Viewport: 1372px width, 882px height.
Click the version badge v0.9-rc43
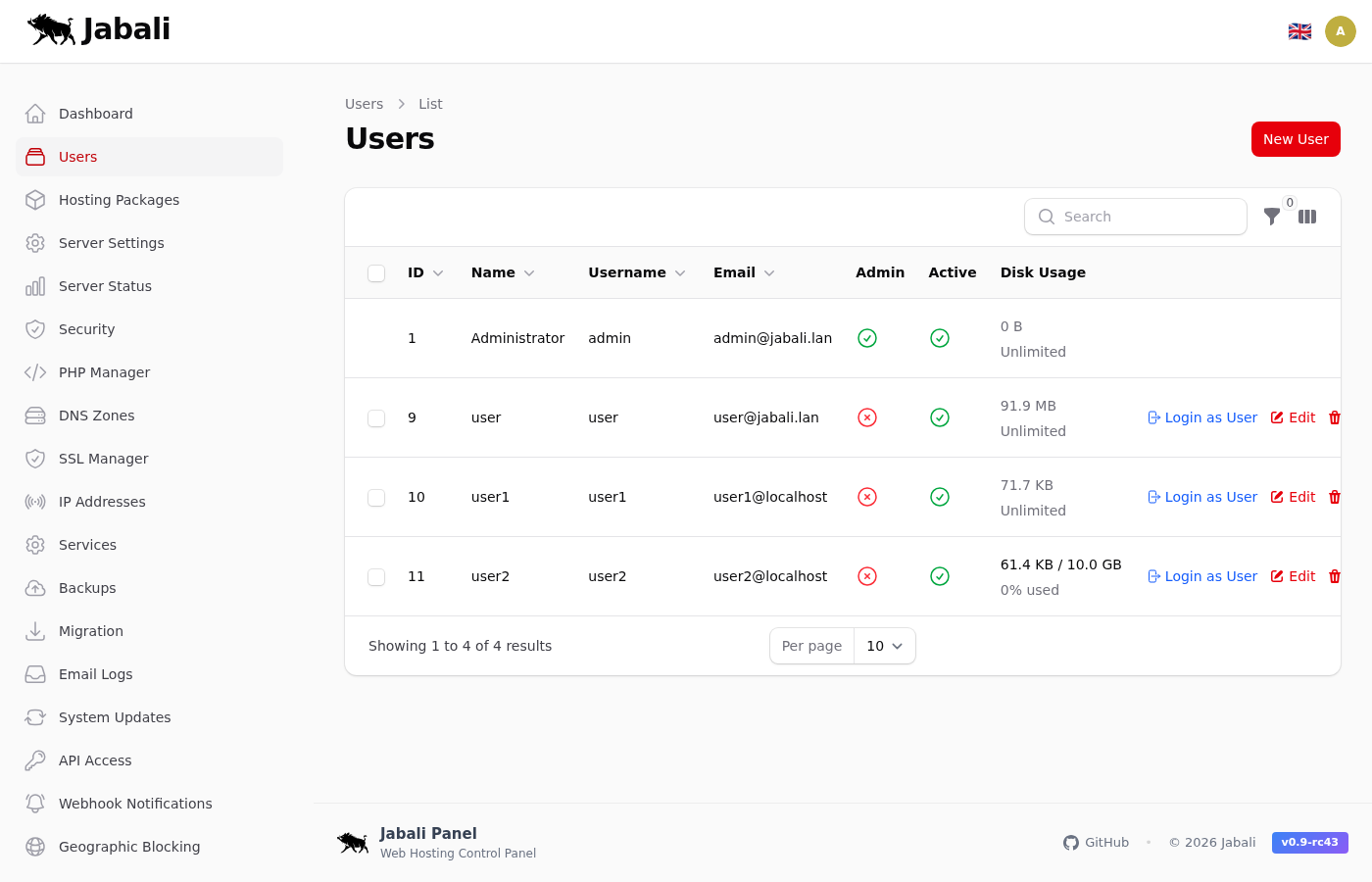[x=1309, y=843]
